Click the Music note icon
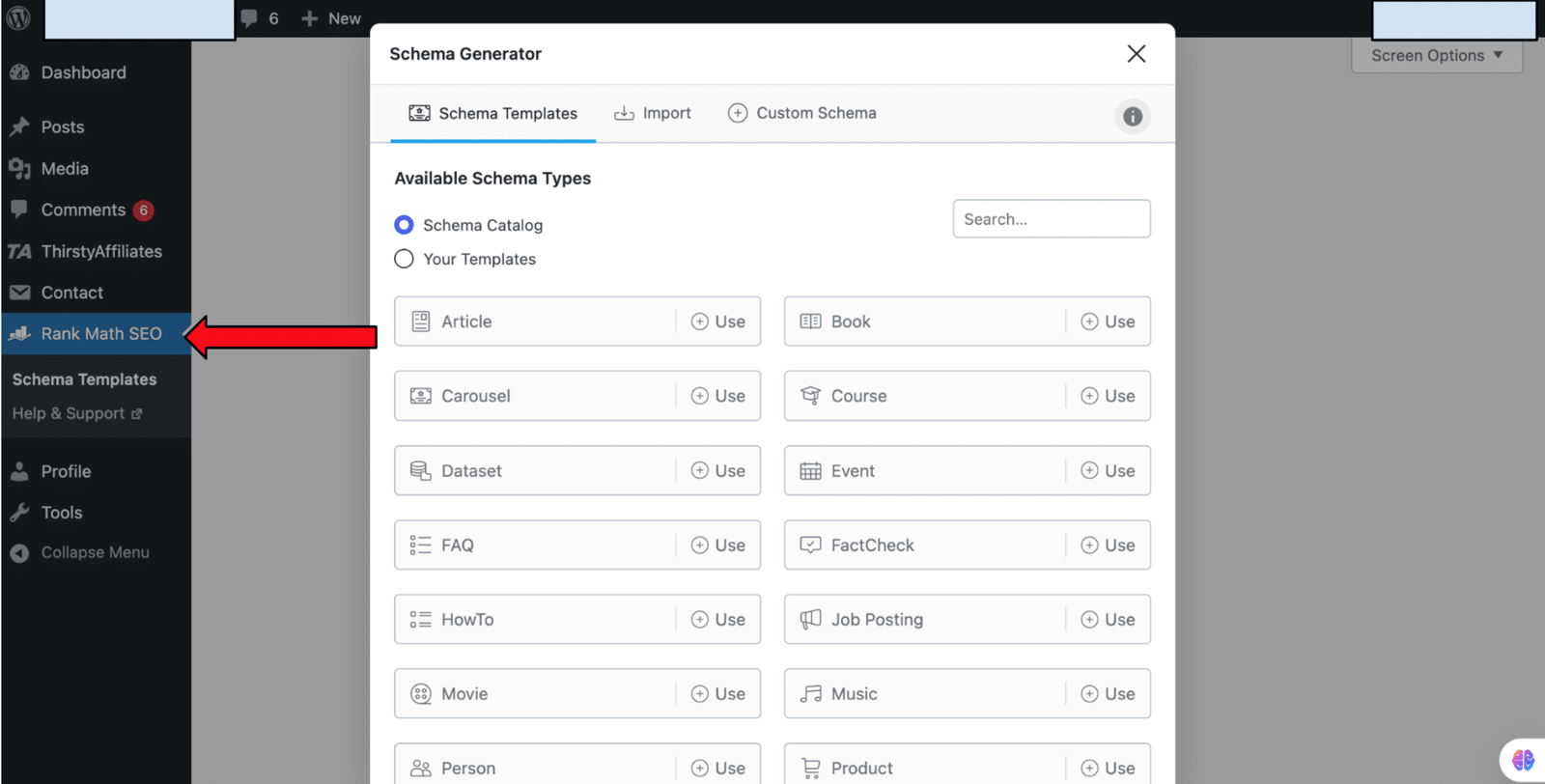Screen dimensions: 1545x784 tap(811, 694)
